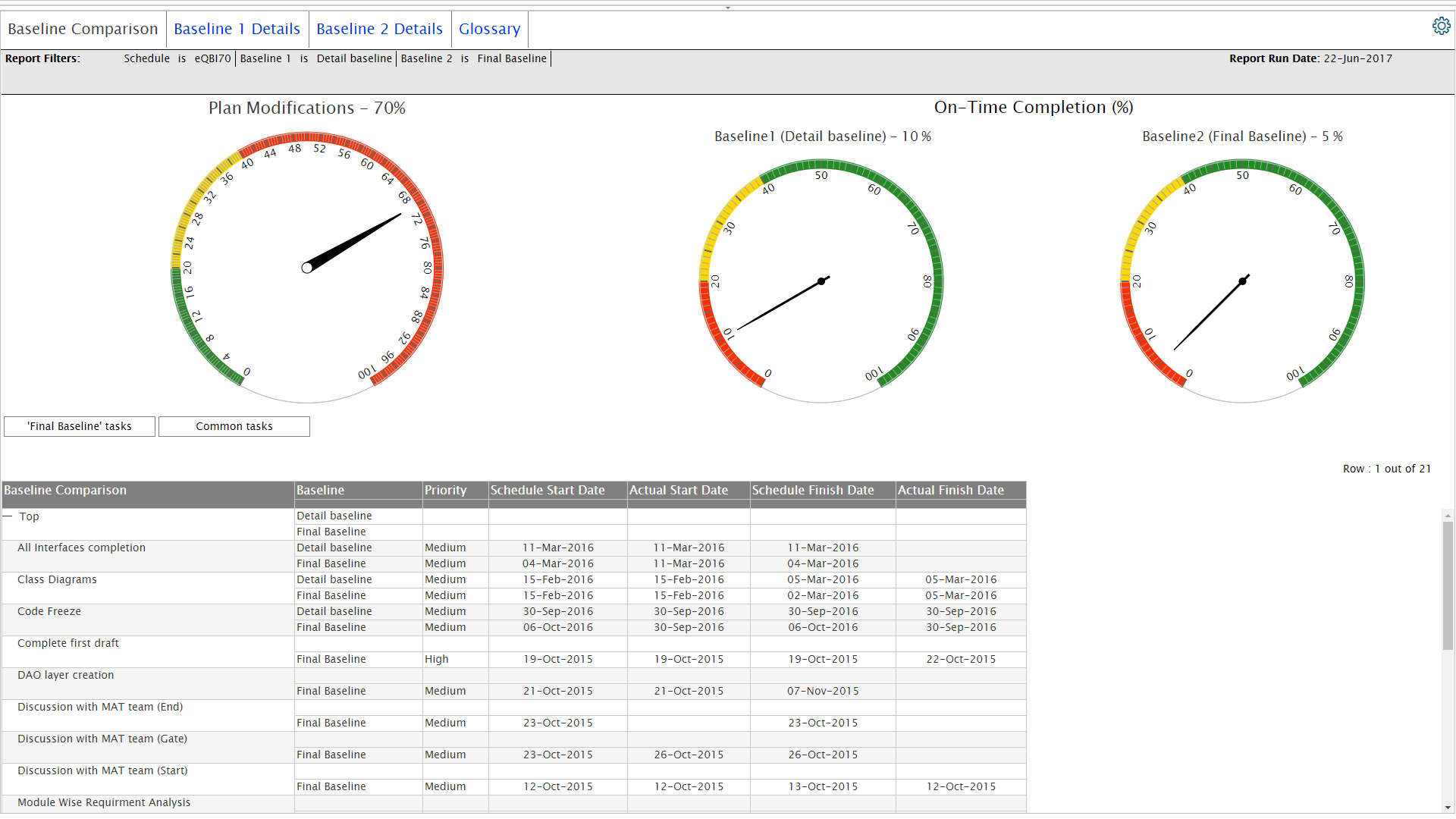Viewport: 1456px width, 819px height.
Task: Open the settings gear icon
Action: coord(1441,27)
